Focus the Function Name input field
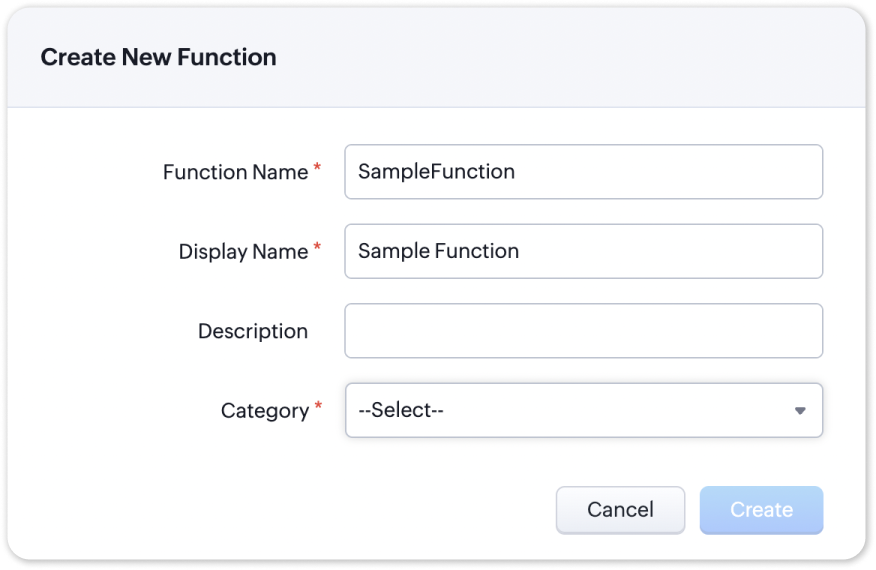This screenshot has width=876, height=570. point(660,172)
